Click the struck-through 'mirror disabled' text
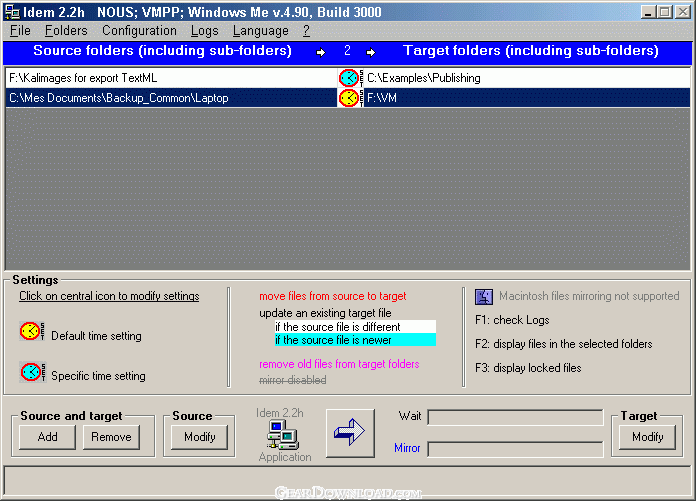Screen dimensions: 696x501 coord(293,380)
